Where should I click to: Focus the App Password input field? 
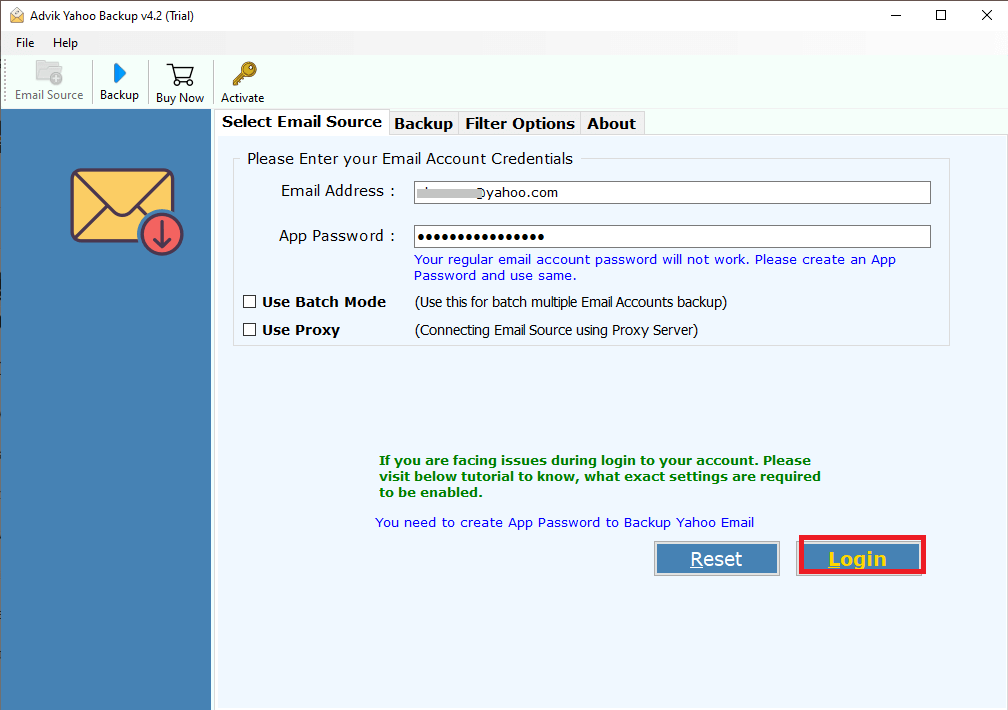(672, 236)
